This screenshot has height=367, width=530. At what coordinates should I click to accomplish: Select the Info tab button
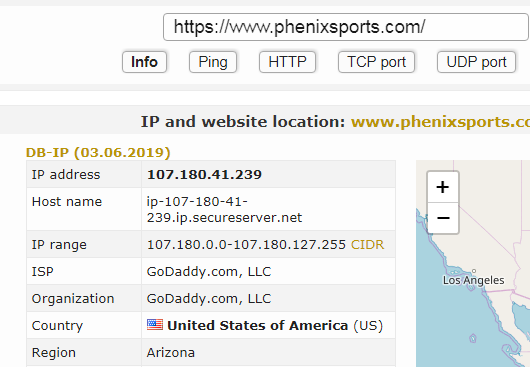point(144,62)
